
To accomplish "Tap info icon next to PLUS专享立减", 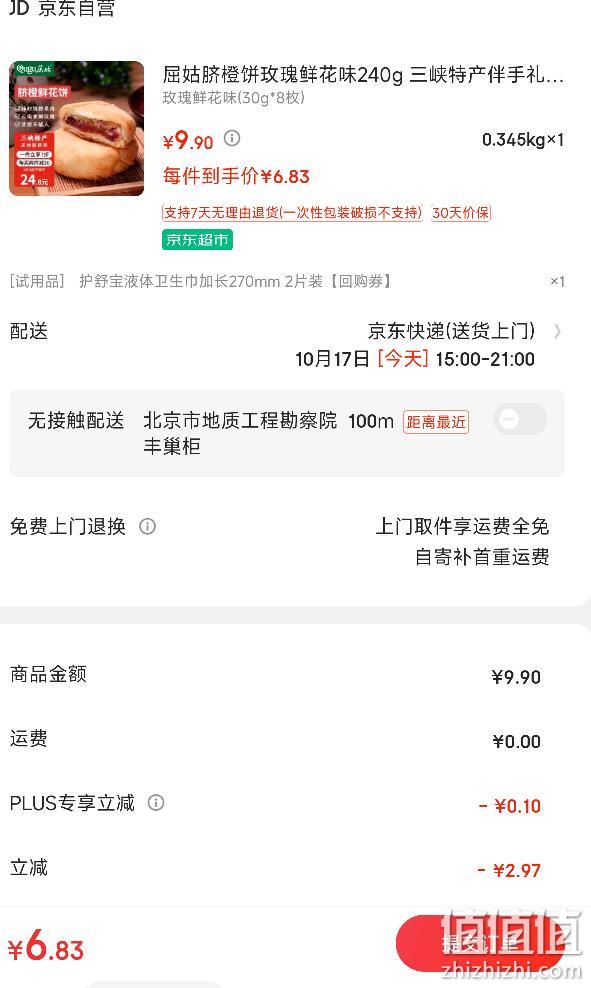I will click(x=156, y=802).
